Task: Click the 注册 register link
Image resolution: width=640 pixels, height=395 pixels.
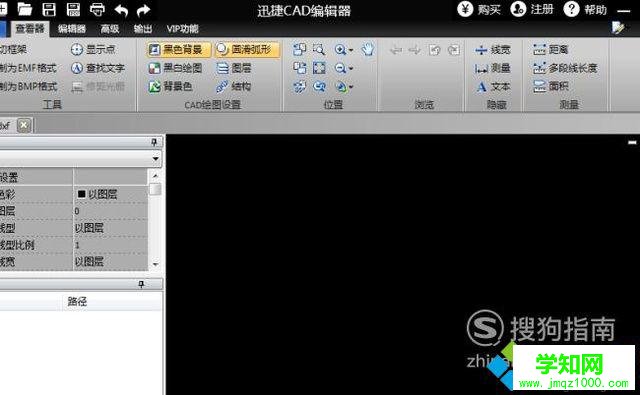Action: tap(542, 9)
